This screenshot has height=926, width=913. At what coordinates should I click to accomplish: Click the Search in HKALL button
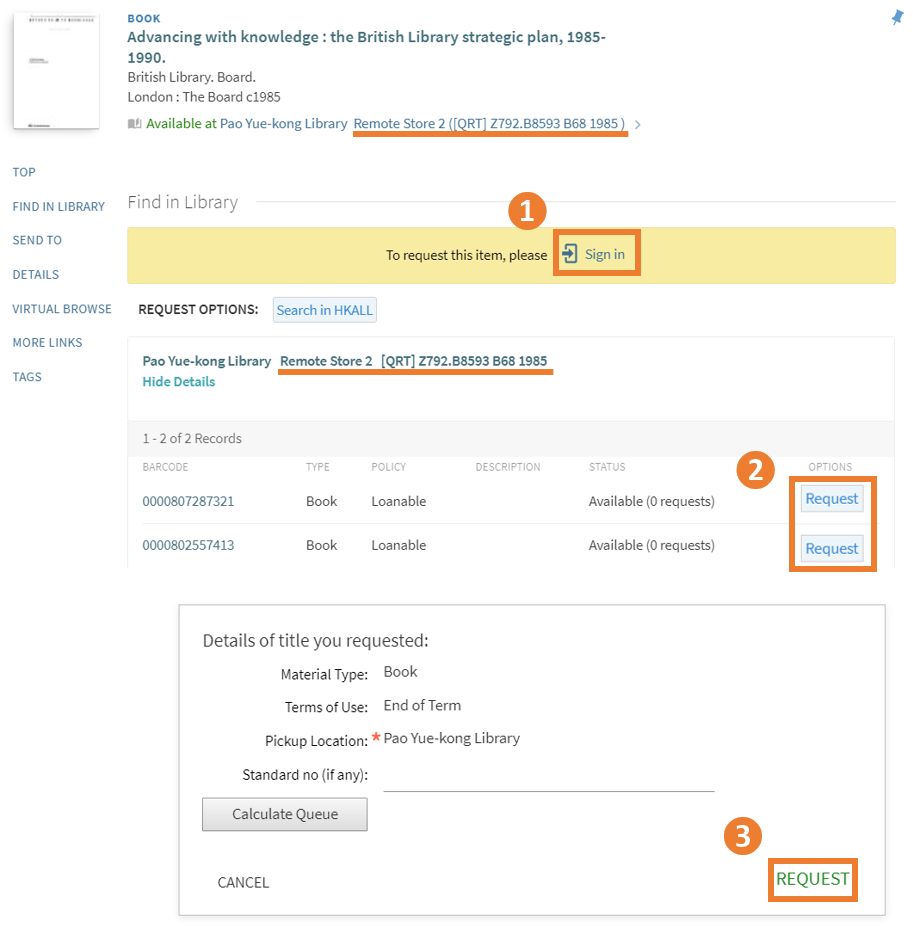click(x=324, y=310)
